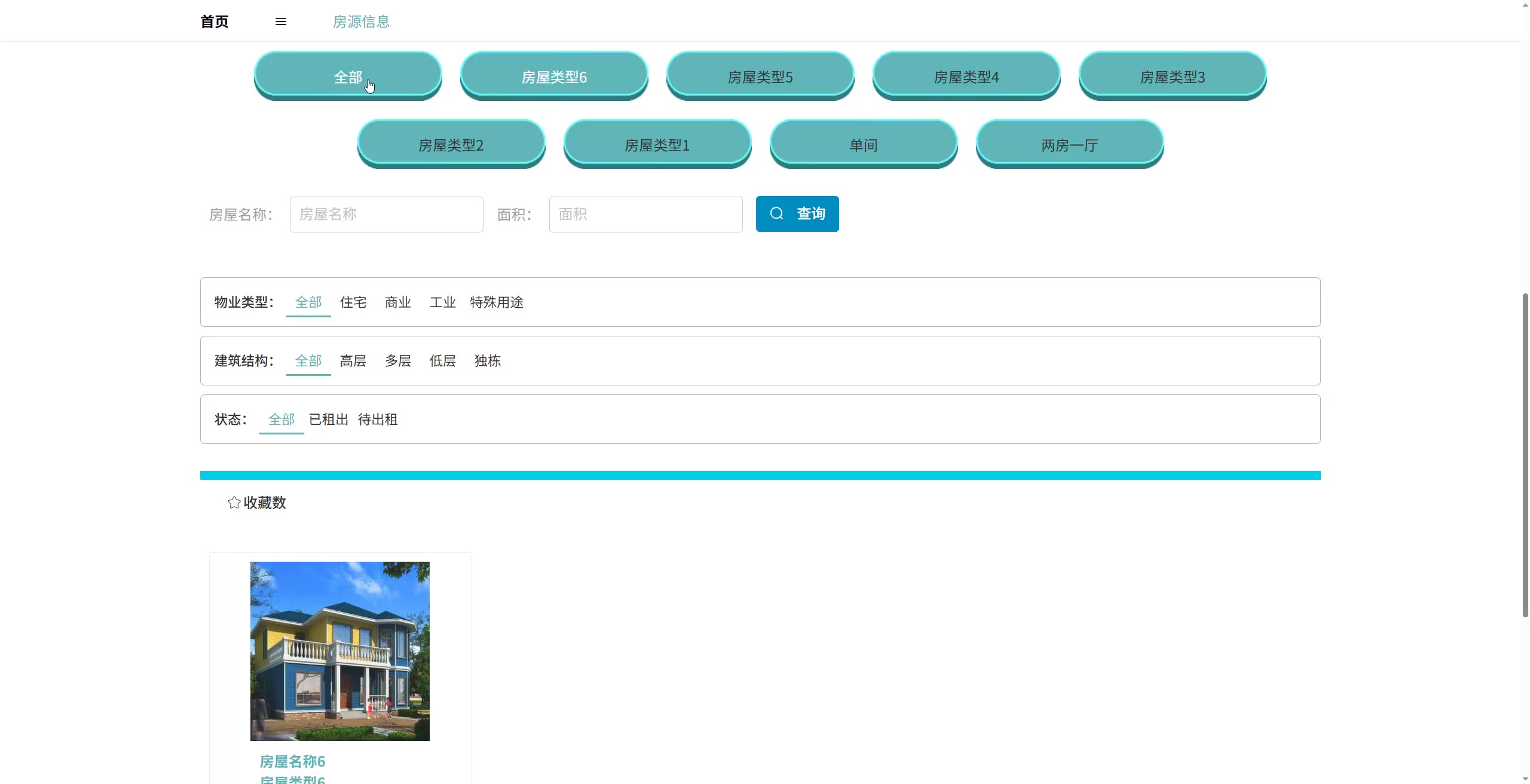Select 高层 under 建筑结构
Image resolution: width=1530 pixels, height=784 pixels.
pyautogui.click(x=353, y=361)
